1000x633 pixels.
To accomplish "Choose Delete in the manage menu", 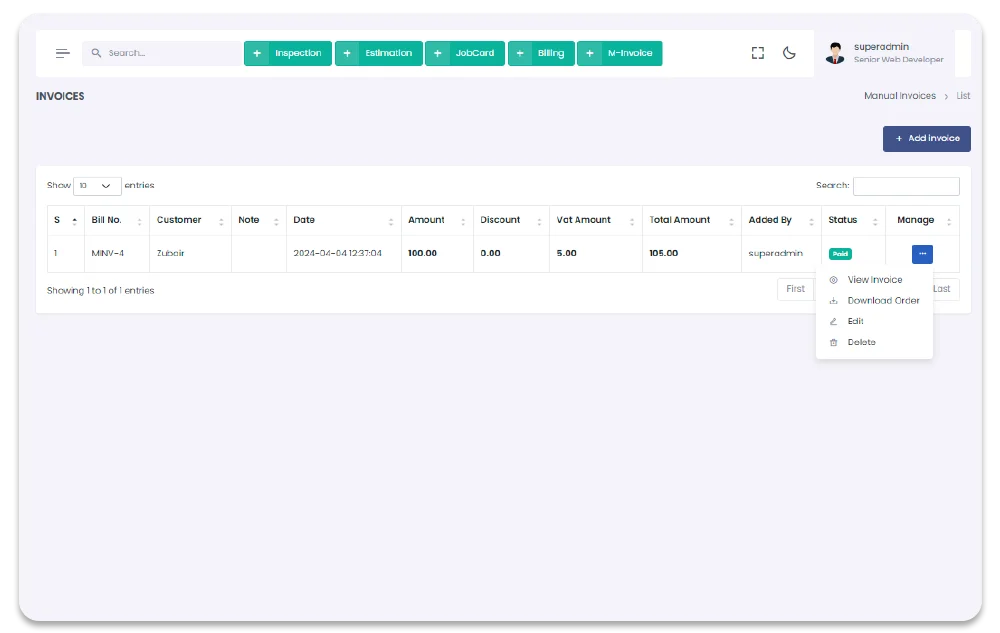I will pos(861,343).
